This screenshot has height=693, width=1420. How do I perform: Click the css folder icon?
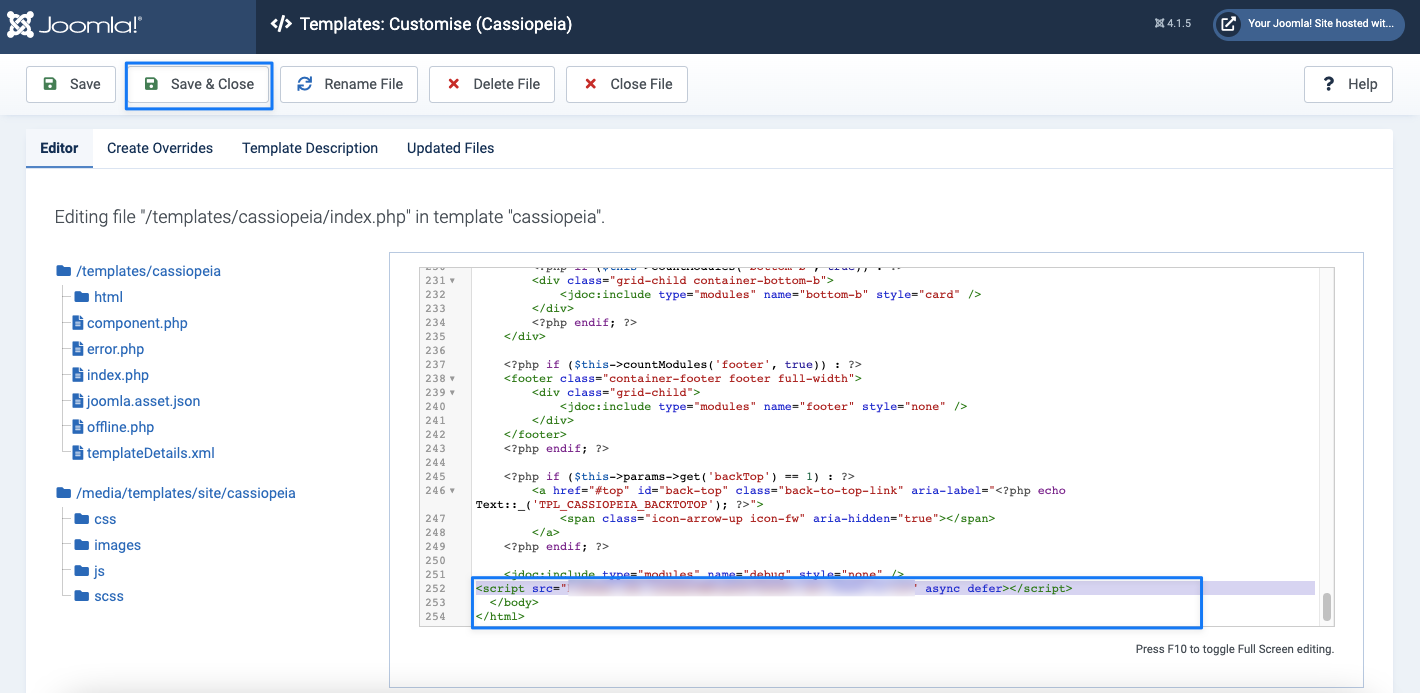coord(82,519)
